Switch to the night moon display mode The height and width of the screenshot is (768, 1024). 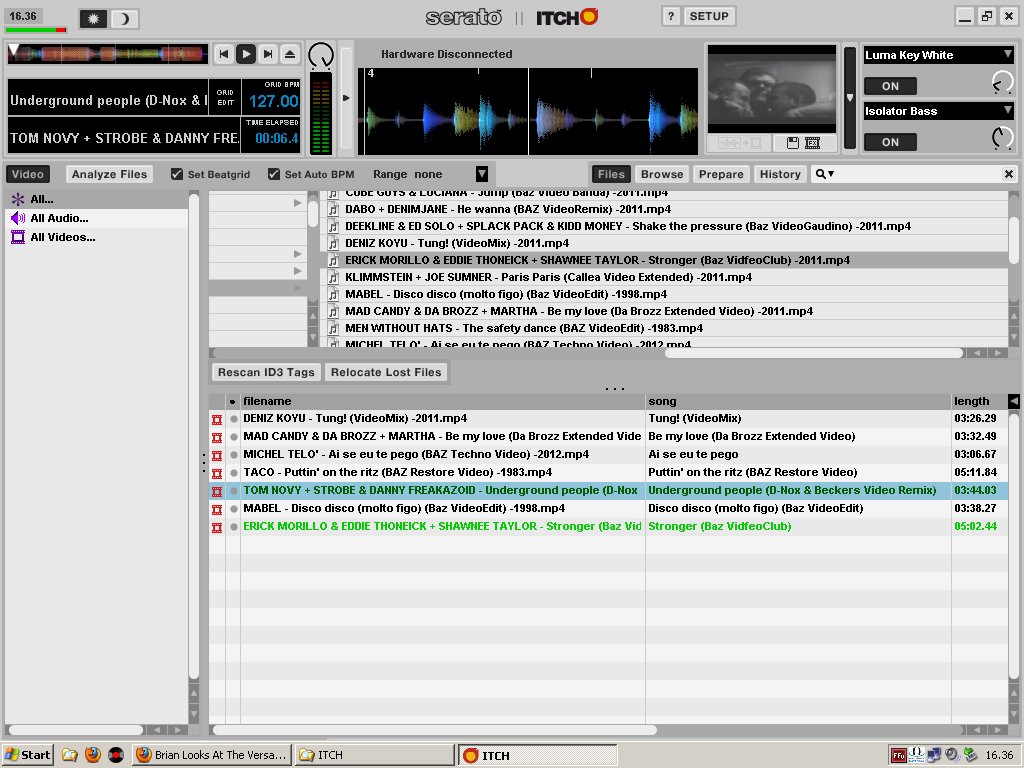tap(123, 19)
